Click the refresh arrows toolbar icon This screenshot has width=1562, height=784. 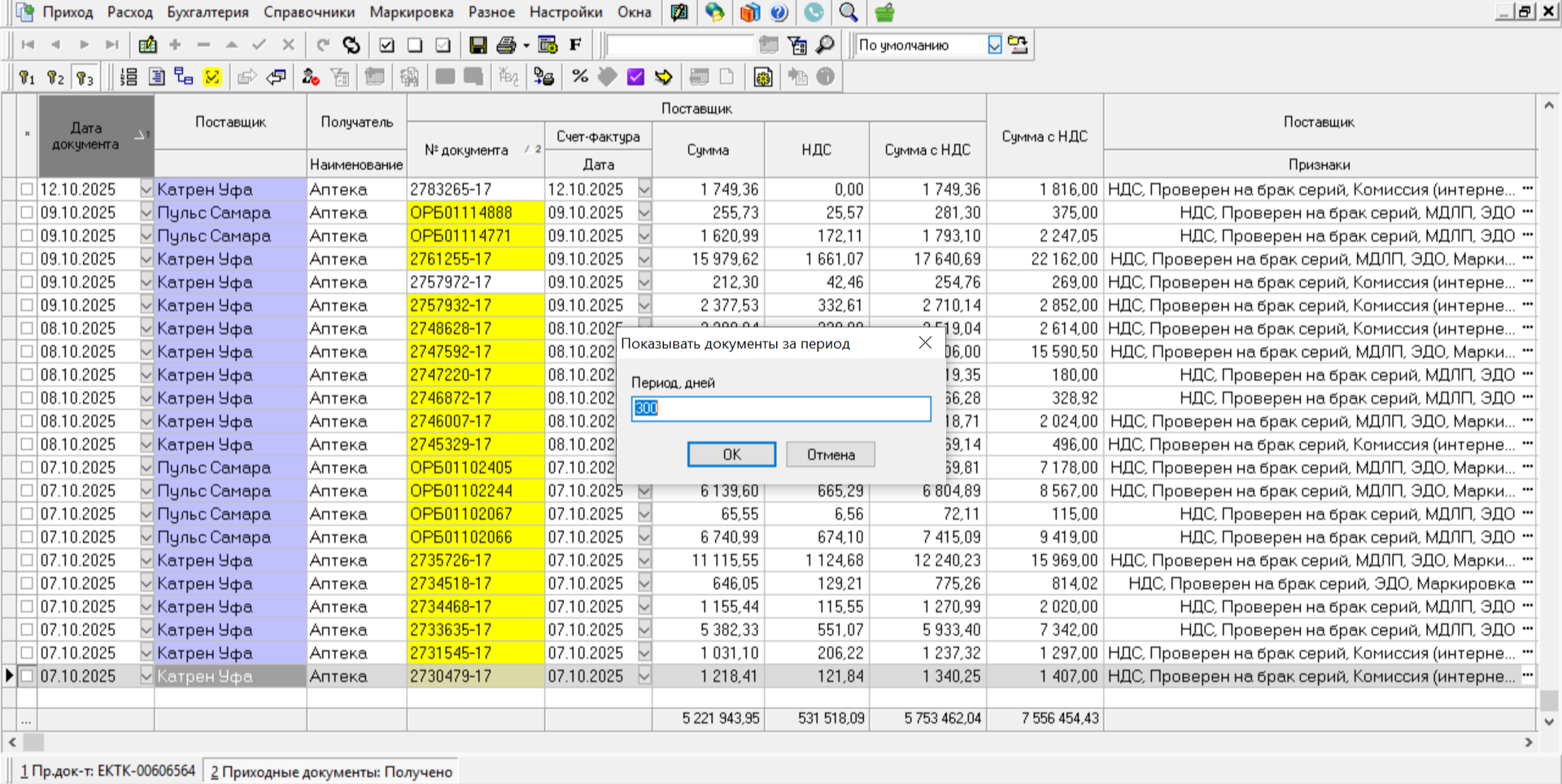[x=351, y=45]
